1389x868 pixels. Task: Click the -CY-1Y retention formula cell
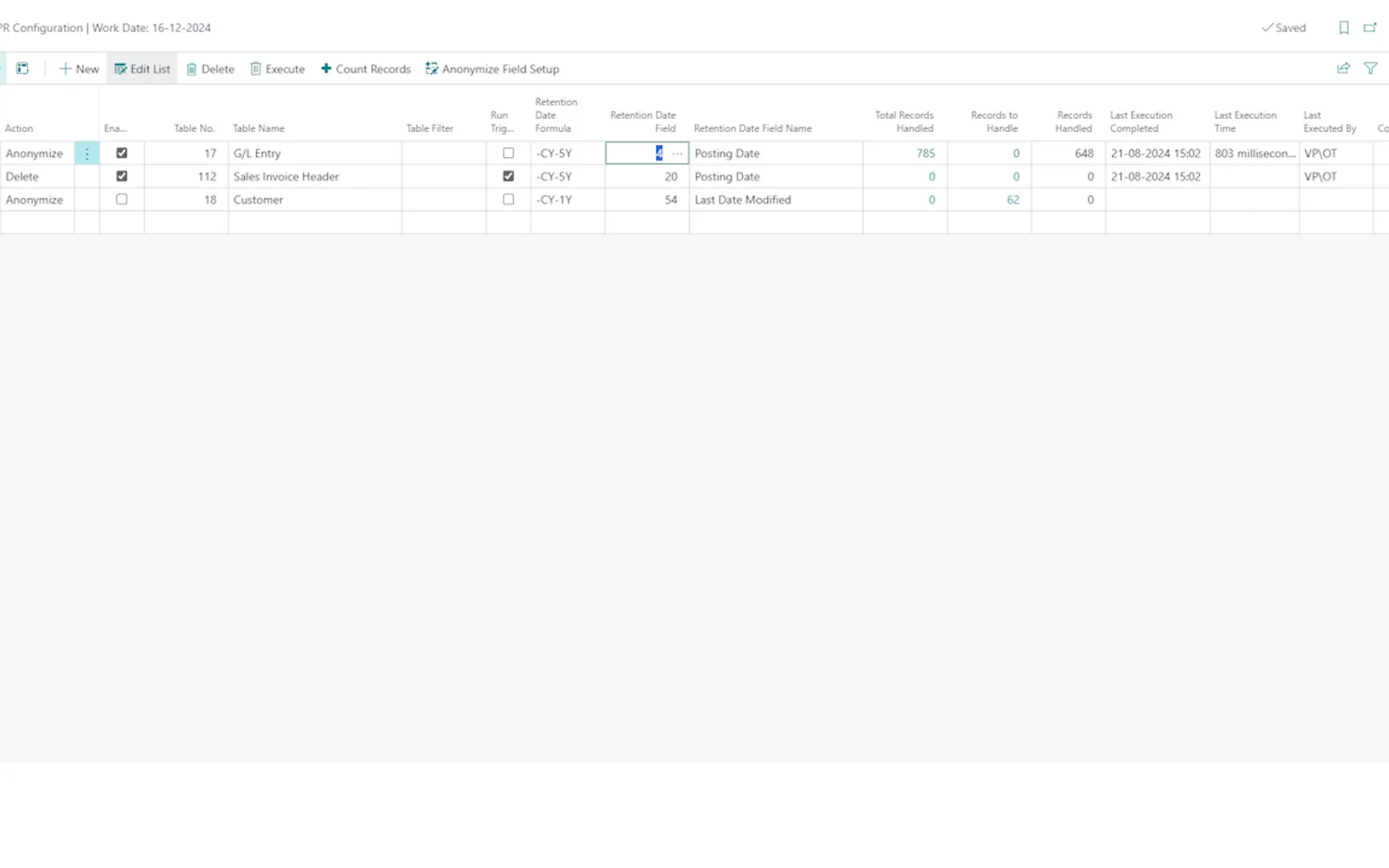click(x=568, y=200)
